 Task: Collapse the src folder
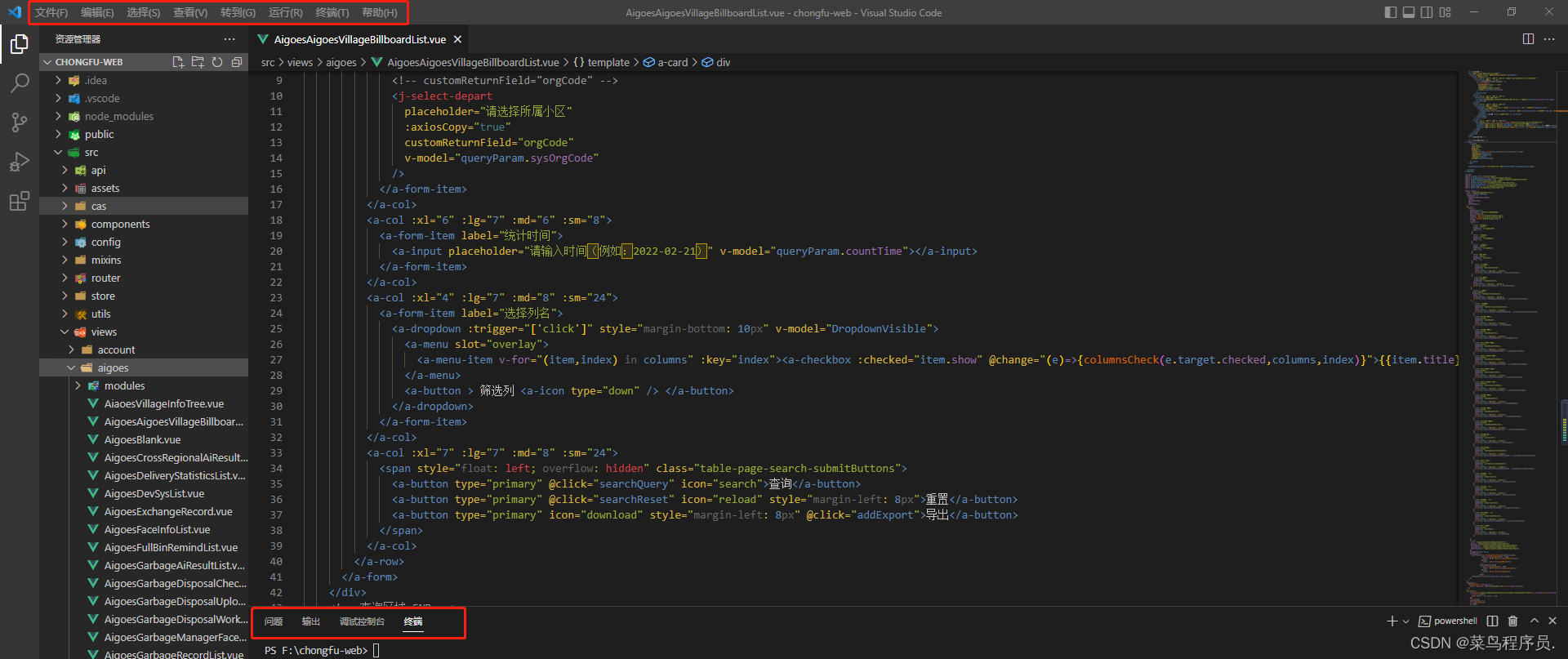tap(144, 152)
